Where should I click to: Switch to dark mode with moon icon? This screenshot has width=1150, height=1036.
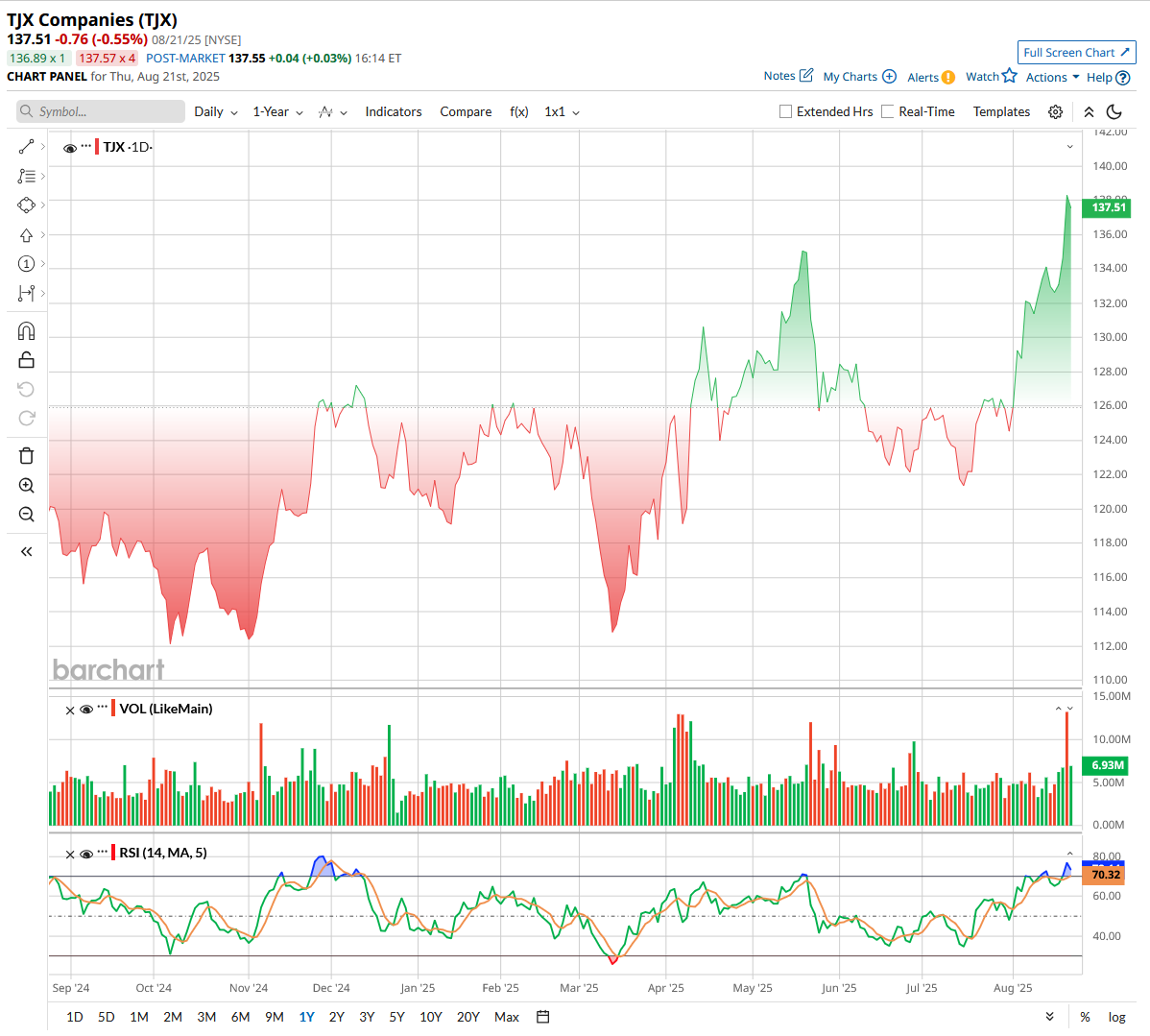(x=1114, y=111)
